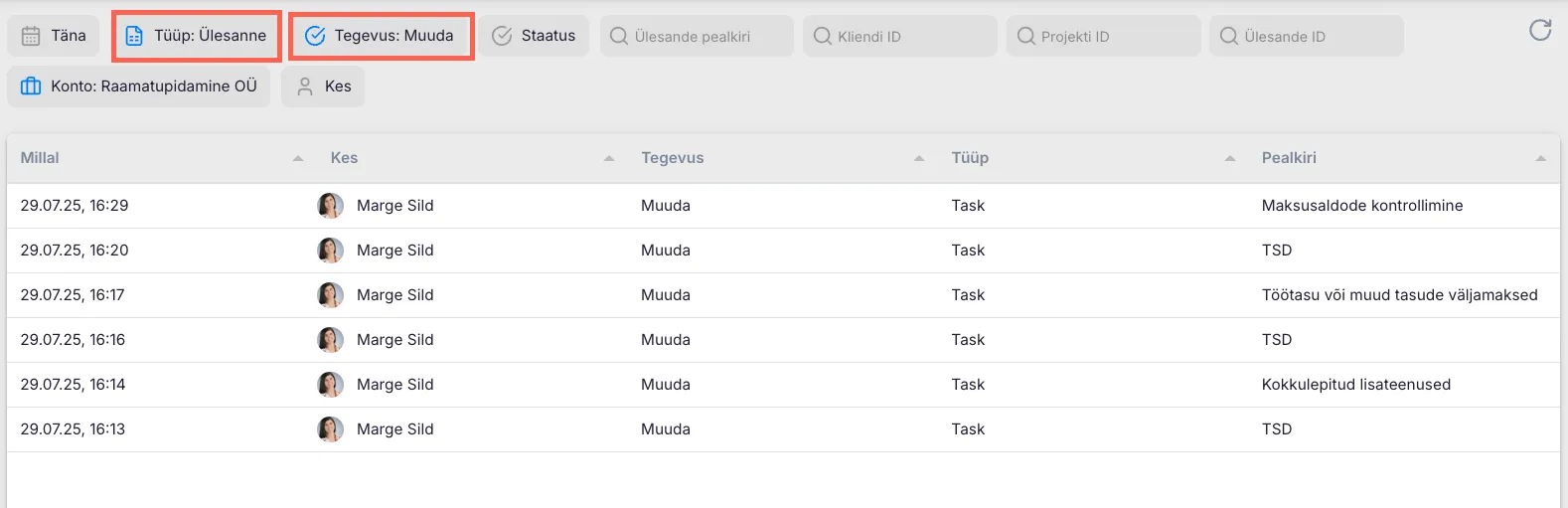
Task: Click Marge Sild's avatar in 16:29 row
Action: pyautogui.click(x=330, y=206)
